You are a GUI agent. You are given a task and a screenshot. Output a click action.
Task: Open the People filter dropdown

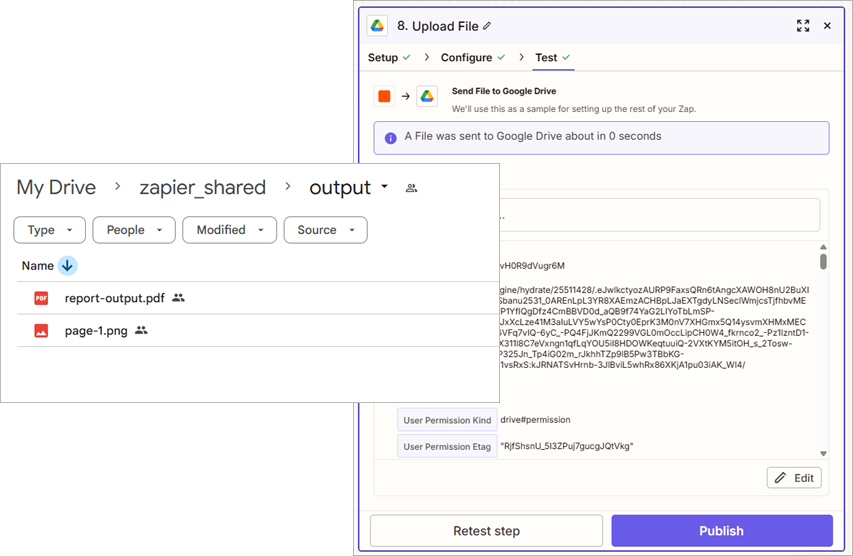(x=134, y=230)
